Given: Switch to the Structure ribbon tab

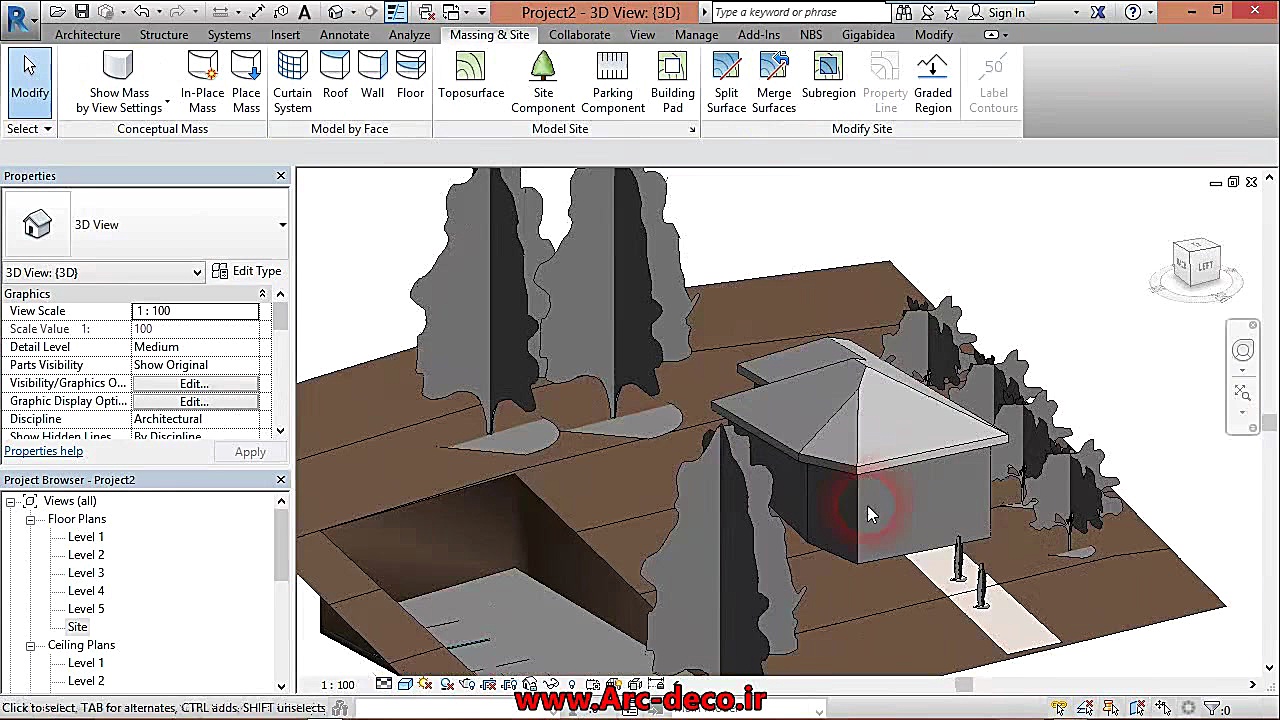Looking at the screenshot, I should 164,34.
